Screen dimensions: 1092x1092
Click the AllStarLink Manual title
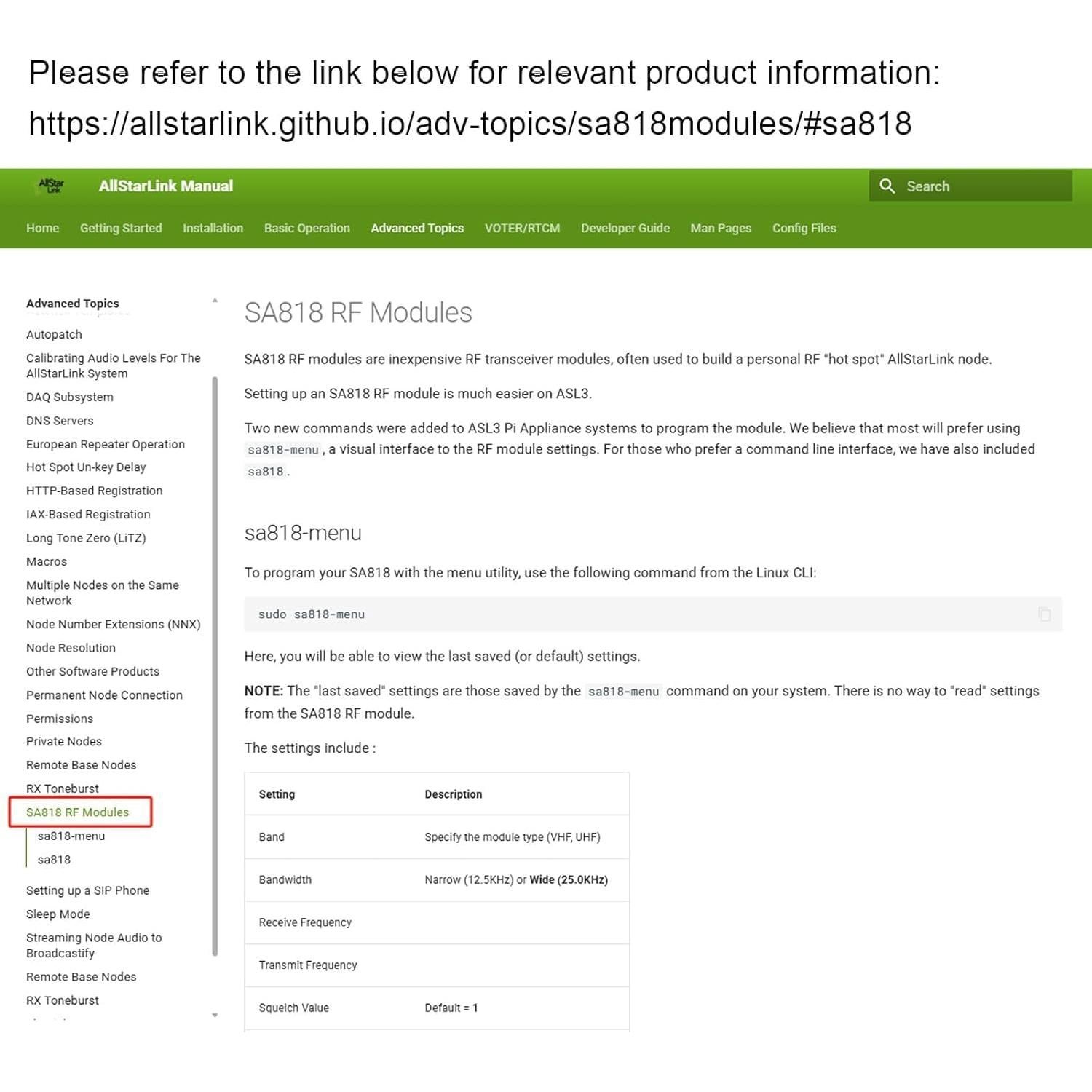166,186
